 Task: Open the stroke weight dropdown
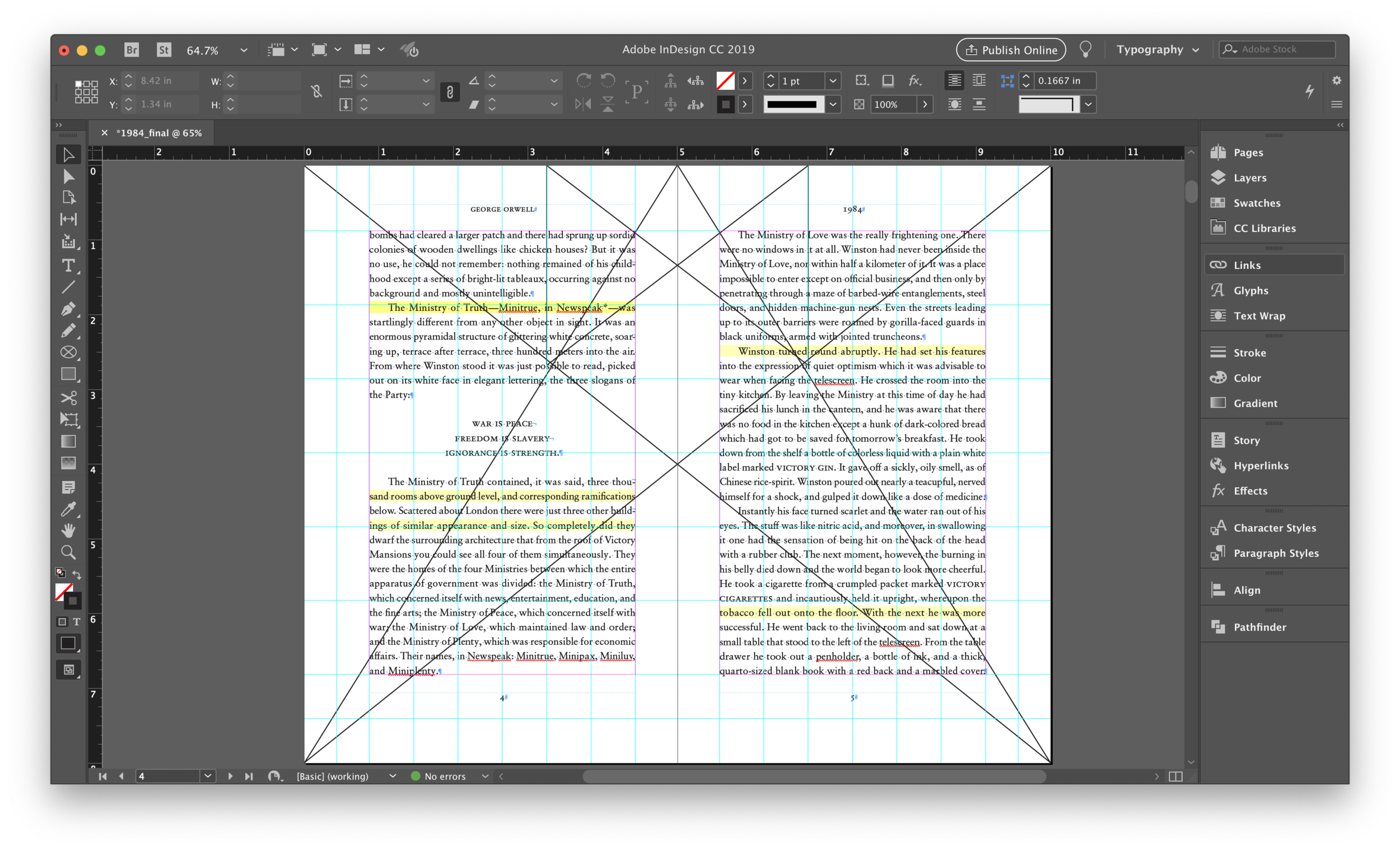pyautogui.click(x=833, y=81)
